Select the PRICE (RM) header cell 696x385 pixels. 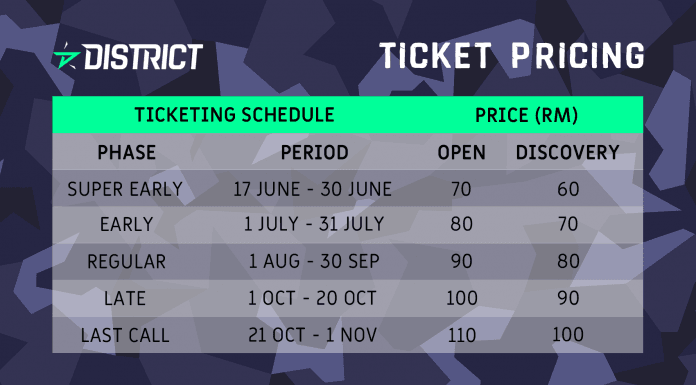[526, 115]
